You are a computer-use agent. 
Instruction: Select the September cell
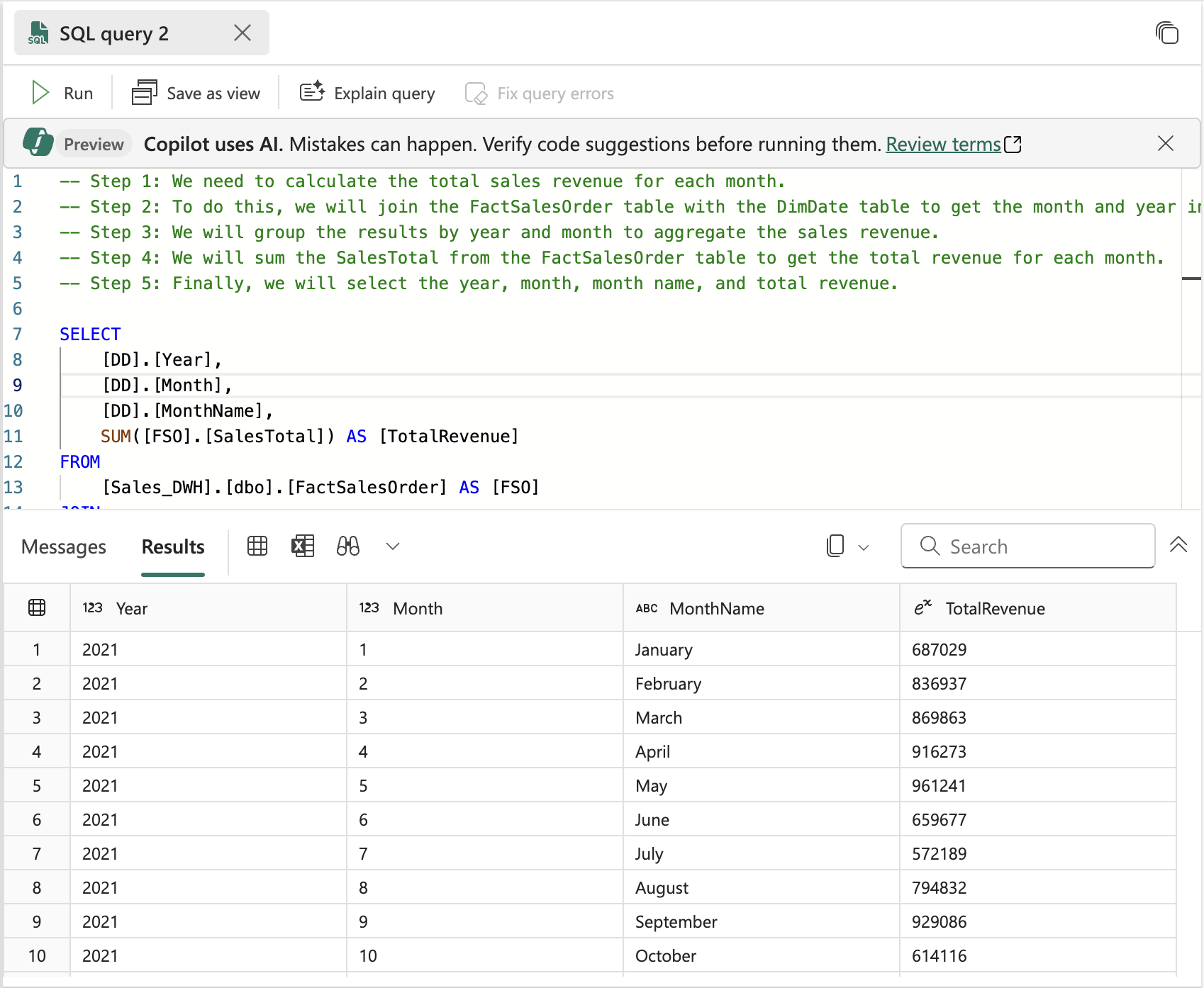coord(762,921)
